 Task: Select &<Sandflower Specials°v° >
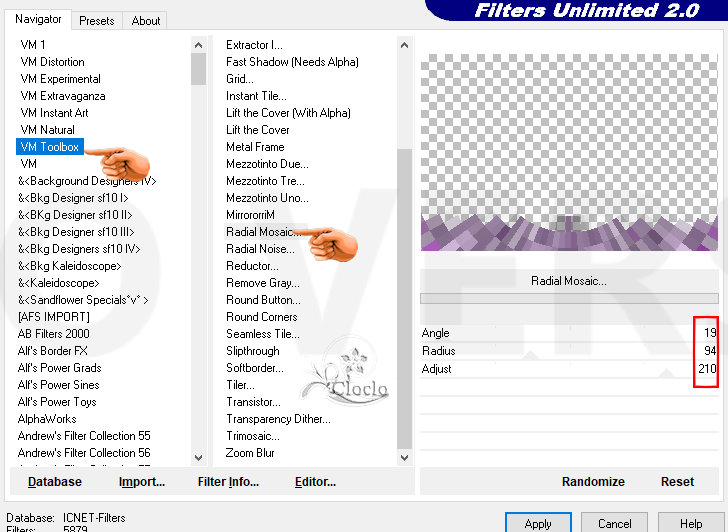[x=83, y=300]
